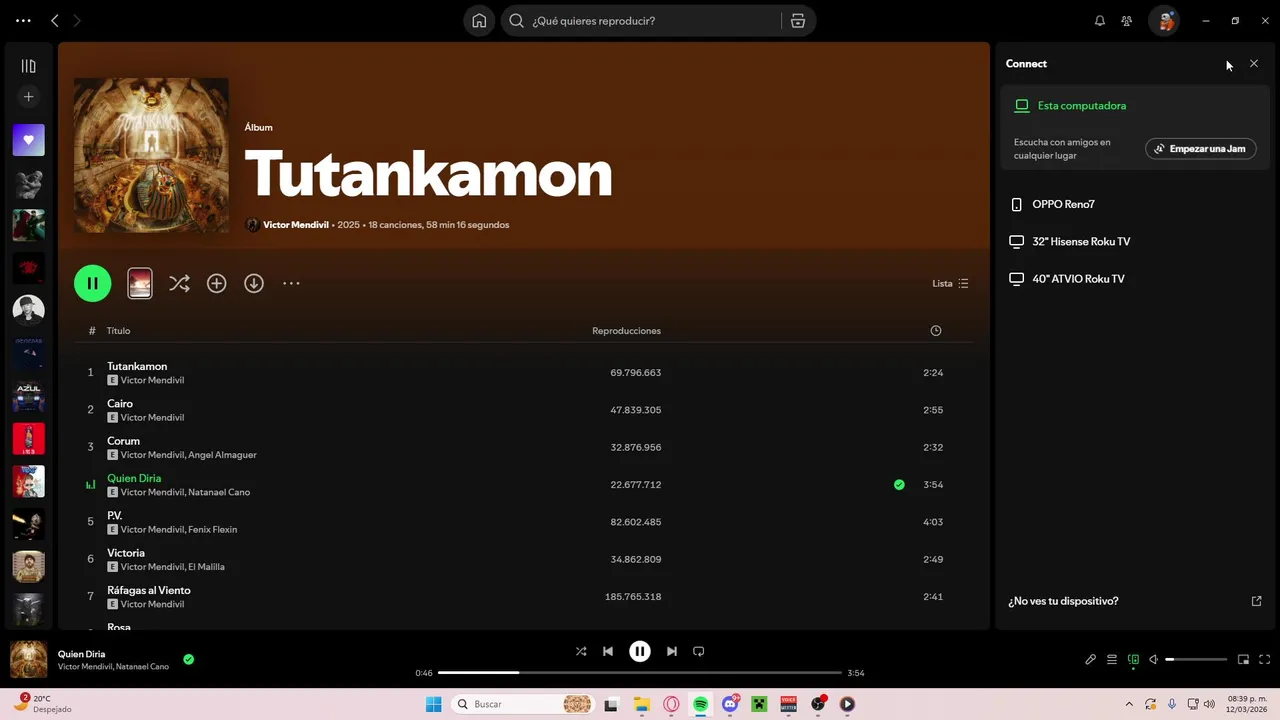Open Windows Start menu
The image size is (1280, 720).
pyautogui.click(x=434, y=704)
